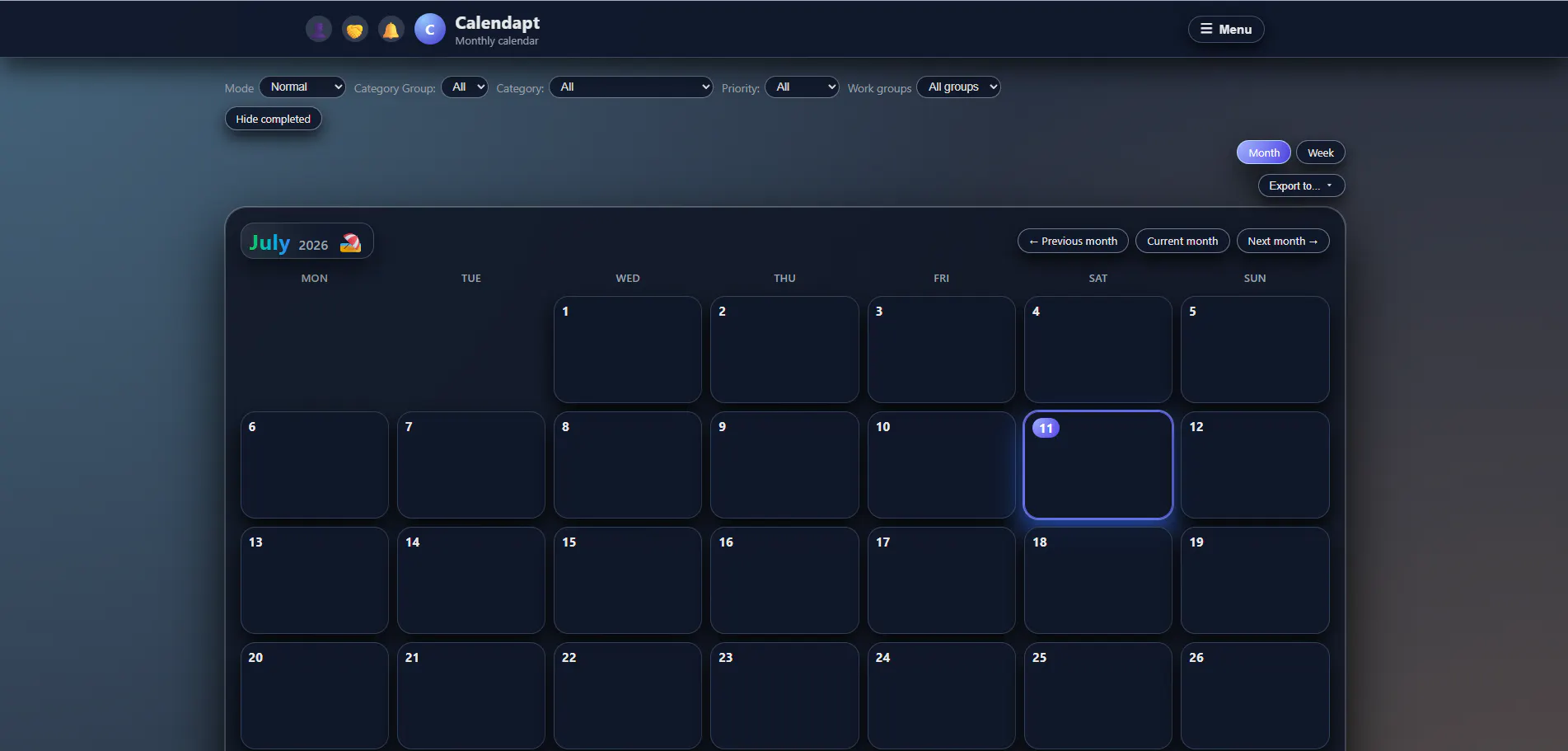The height and width of the screenshot is (751, 1568).
Task: Open the Mode dropdown set to Normal
Action: click(x=302, y=87)
